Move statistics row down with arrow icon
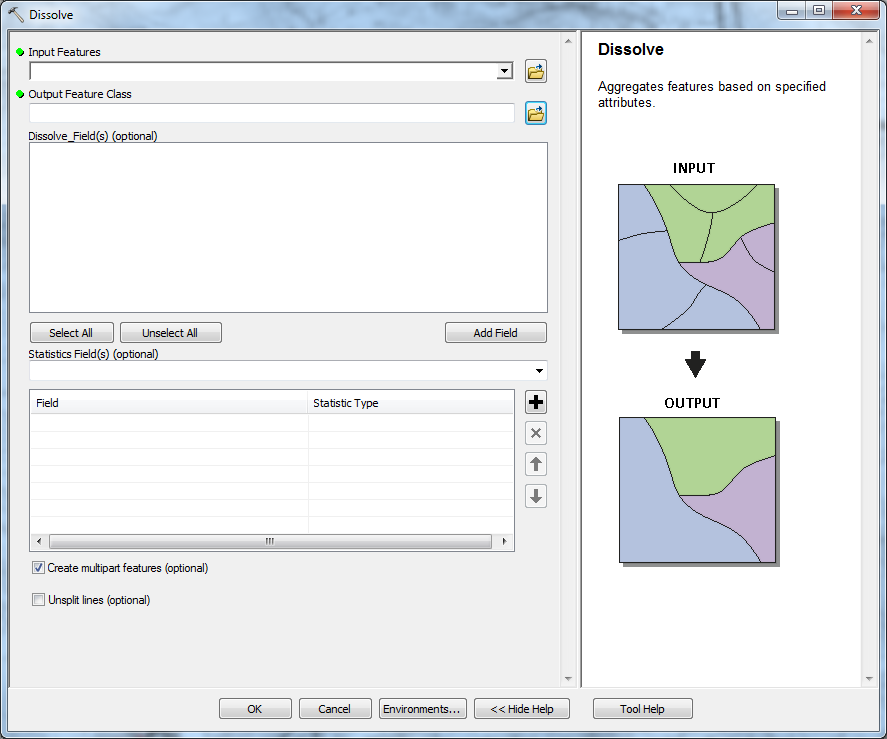Image resolution: width=887 pixels, height=739 pixels. point(536,496)
